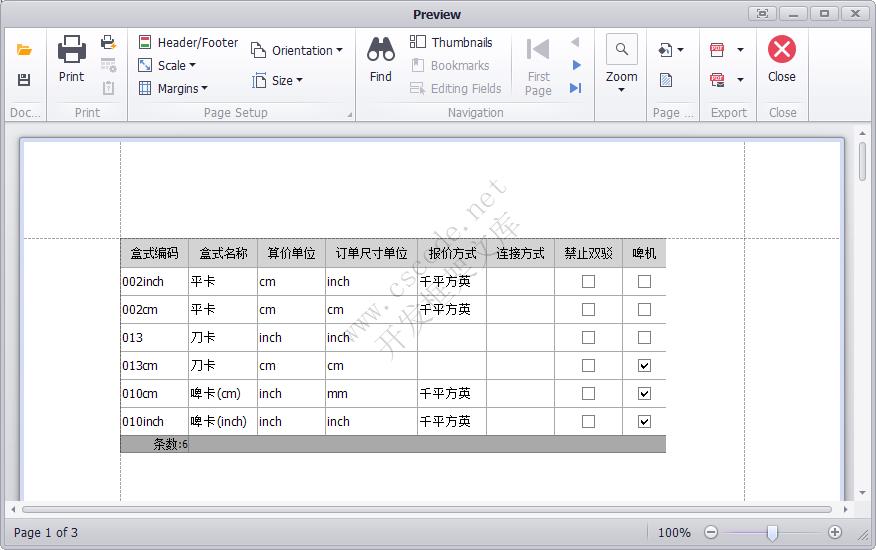Click the scroll down arrow

click(x=863, y=493)
